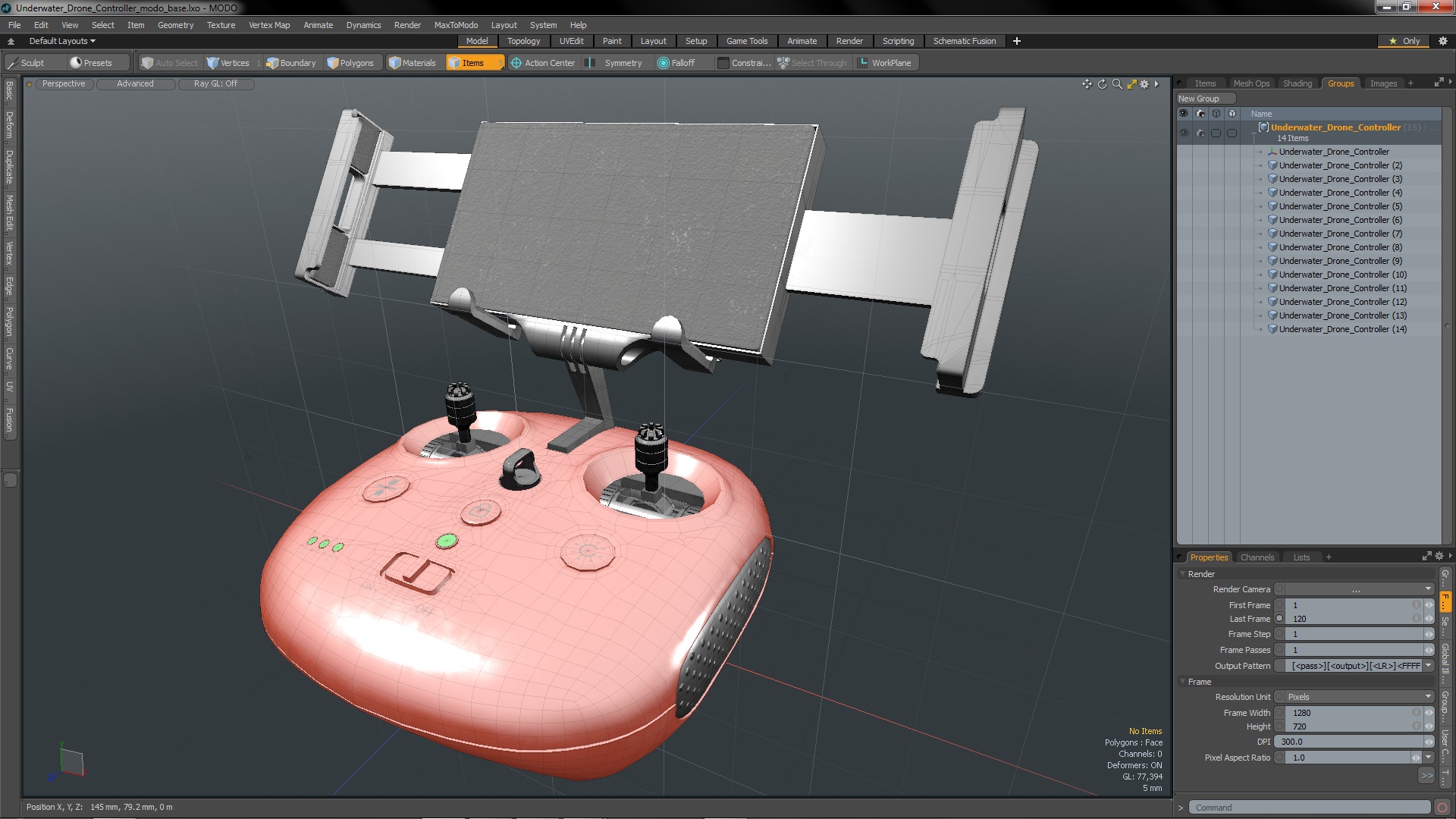This screenshot has height=819, width=1456.
Task: Open viewport settings gear icon
Action: coord(1144,84)
